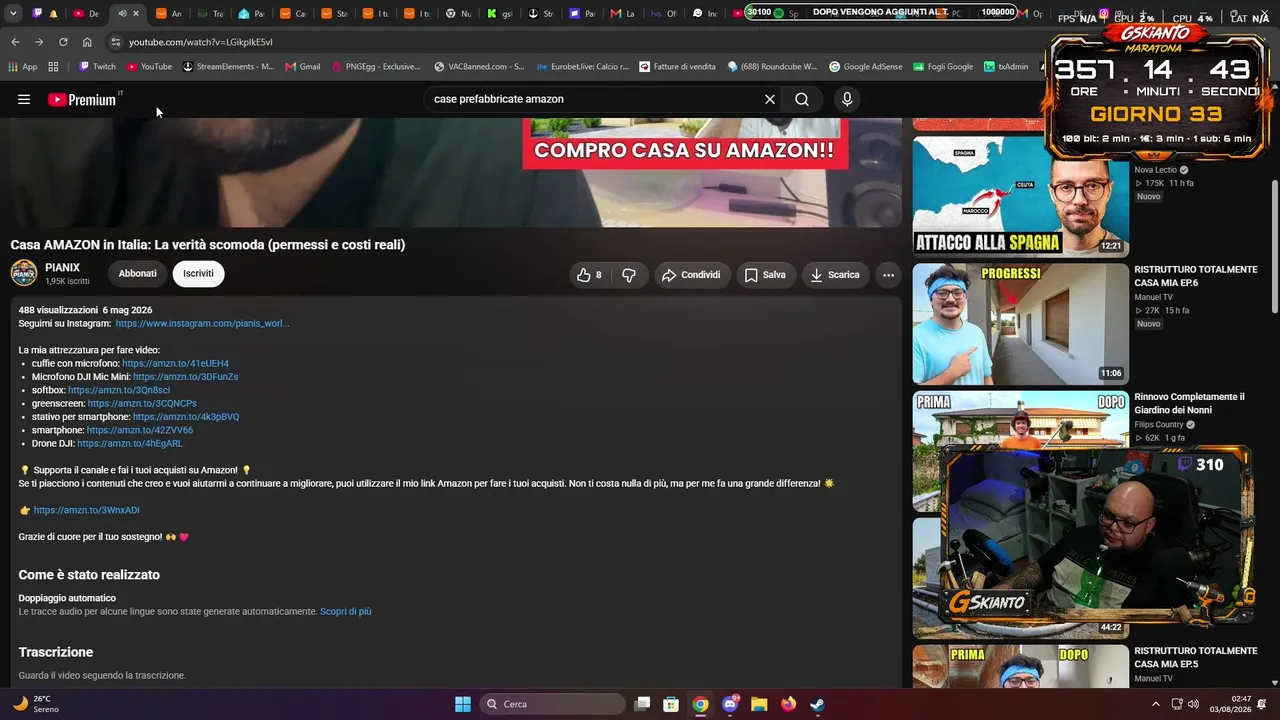
Task: Dislike the video with thumbs down
Action: (x=629, y=275)
